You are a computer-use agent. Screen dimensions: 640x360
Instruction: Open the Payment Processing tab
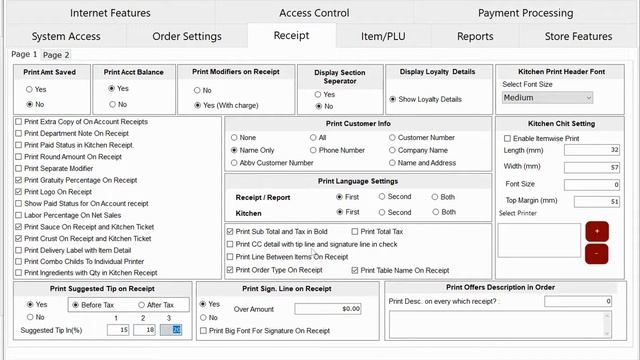coord(525,13)
